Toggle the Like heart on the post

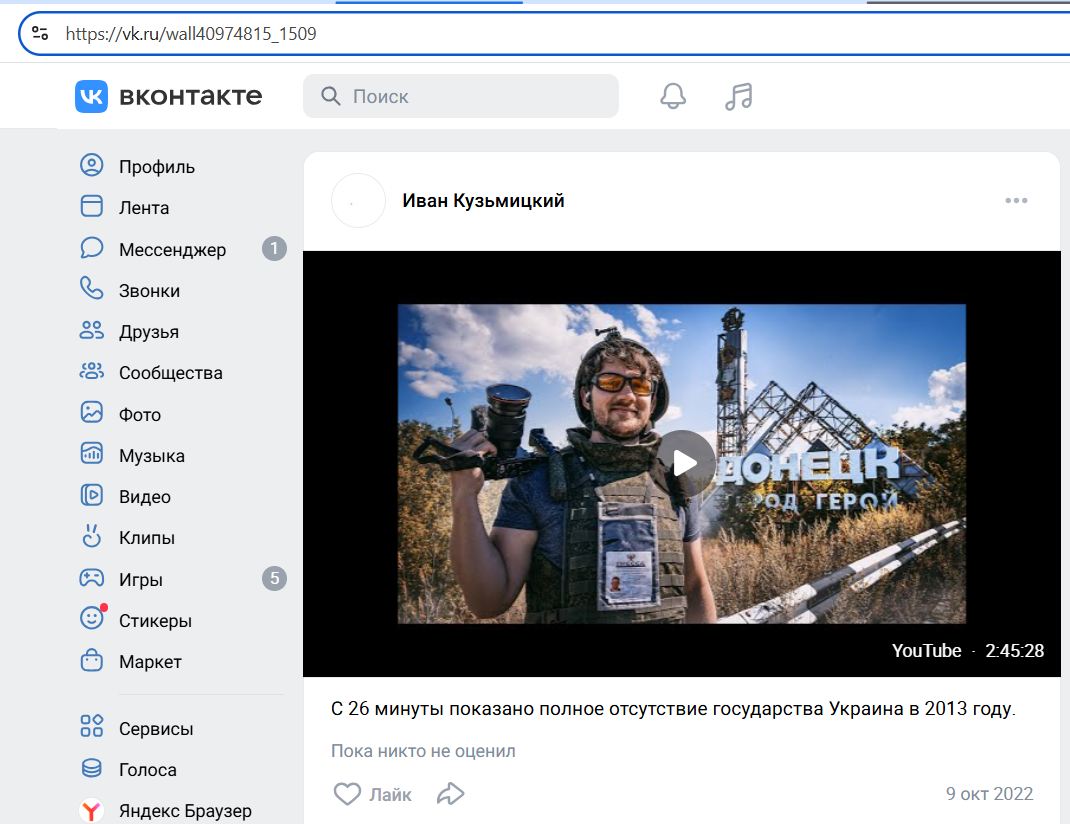click(x=347, y=793)
